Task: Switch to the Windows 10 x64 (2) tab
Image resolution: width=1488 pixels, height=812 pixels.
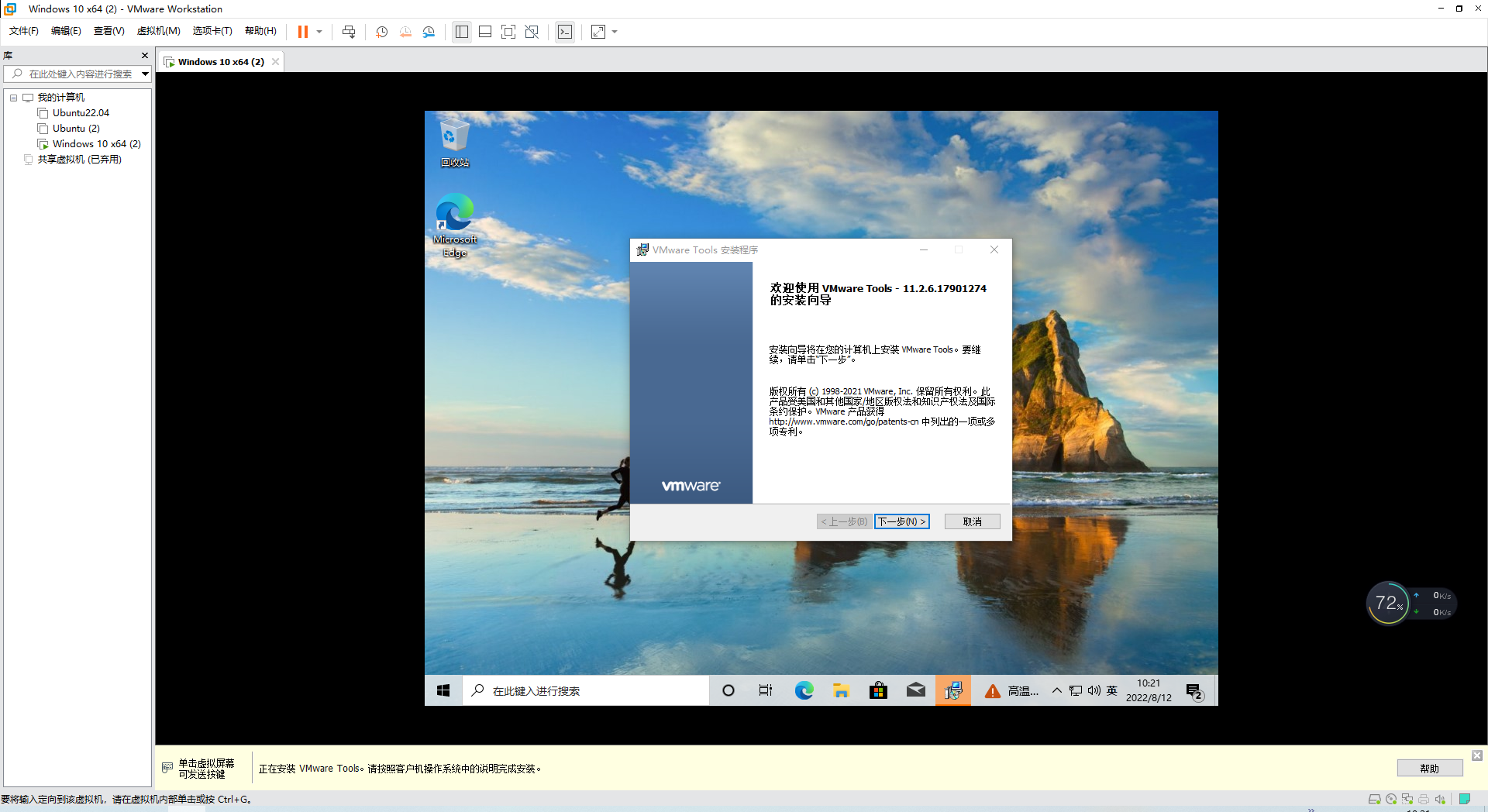Action: click(x=221, y=62)
